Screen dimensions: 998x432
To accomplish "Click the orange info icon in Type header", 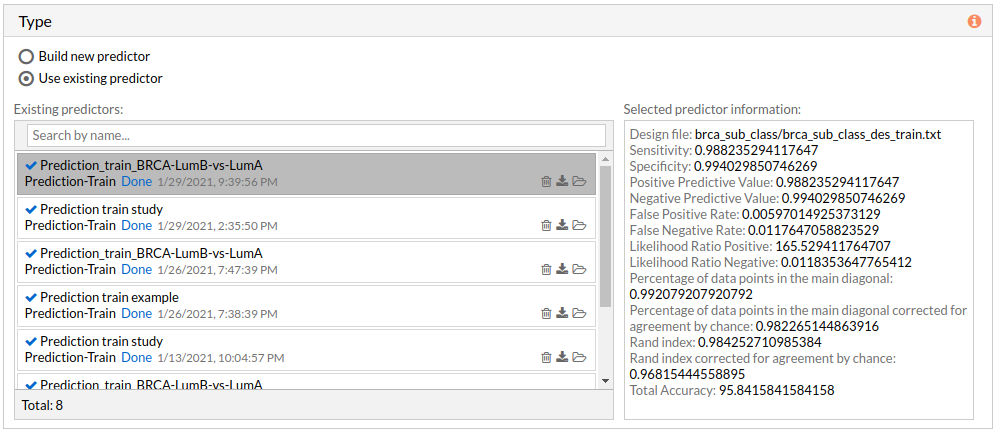I will pos(974,21).
